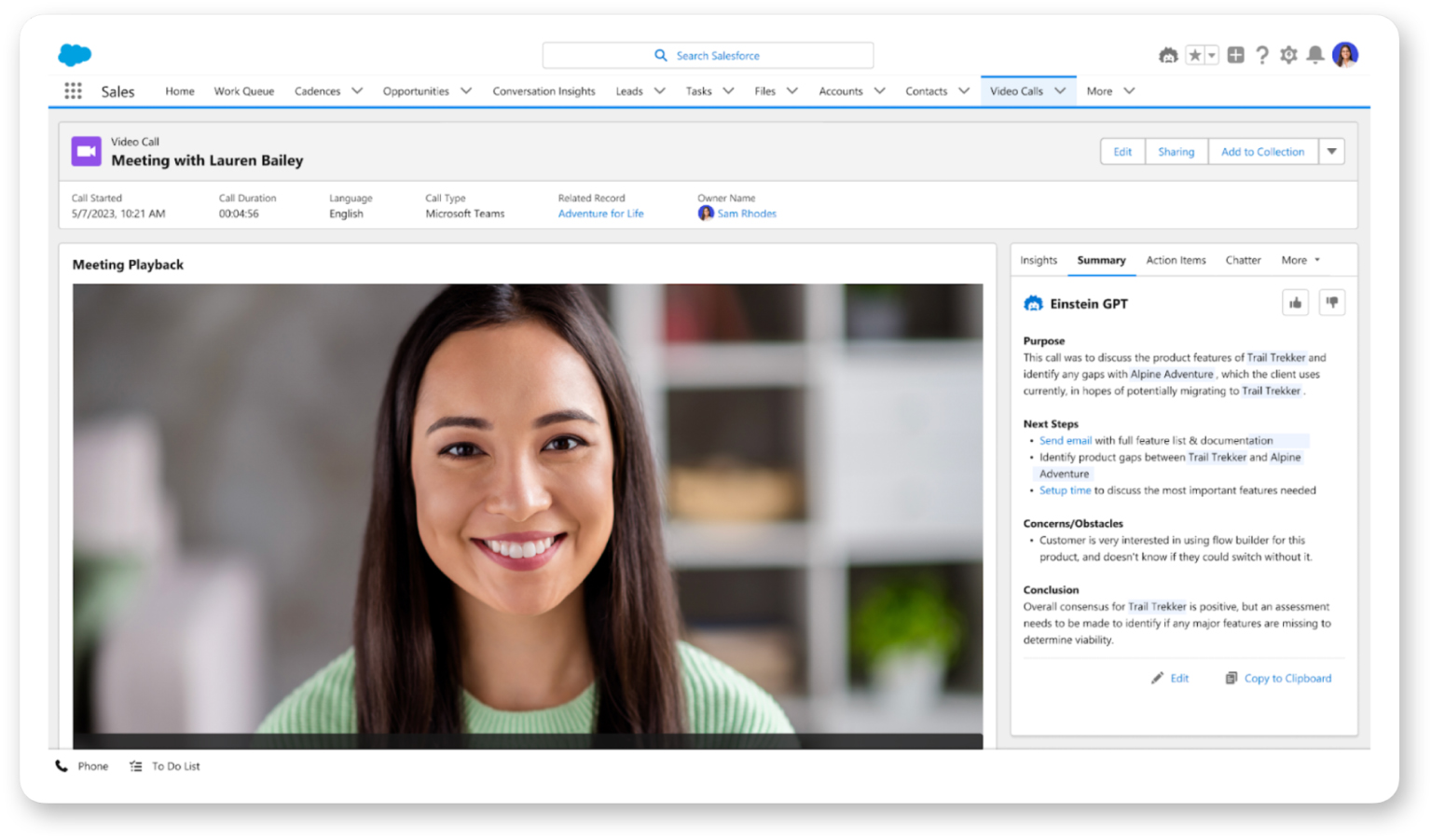The width and height of the screenshot is (1431, 840).
Task: Select the Summary tab
Action: (x=1101, y=260)
